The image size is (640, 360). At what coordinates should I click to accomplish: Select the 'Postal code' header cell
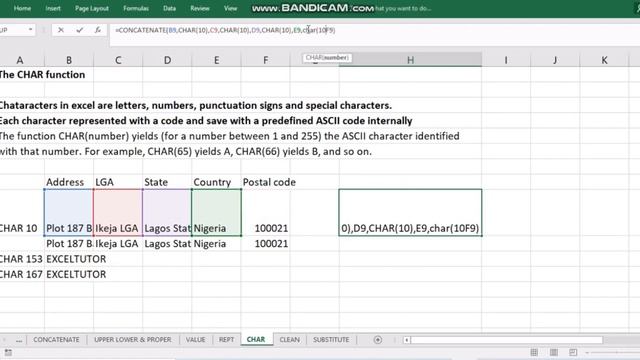click(x=266, y=182)
